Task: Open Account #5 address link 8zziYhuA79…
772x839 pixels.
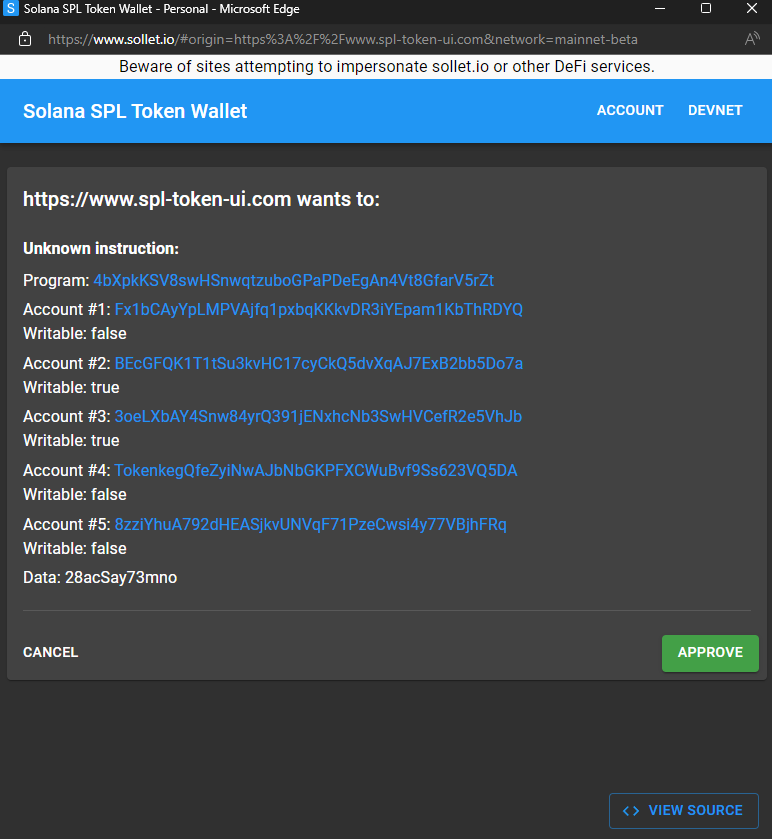Action: coord(310,524)
